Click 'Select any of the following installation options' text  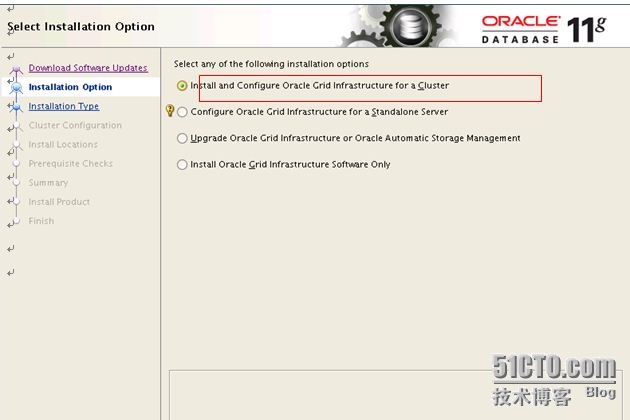tap(271, 64)
